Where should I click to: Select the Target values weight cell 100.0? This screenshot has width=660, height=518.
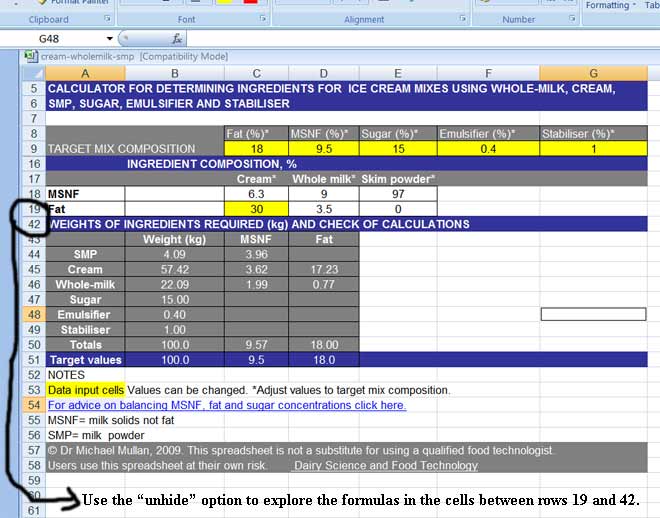(x=175, y=360)
